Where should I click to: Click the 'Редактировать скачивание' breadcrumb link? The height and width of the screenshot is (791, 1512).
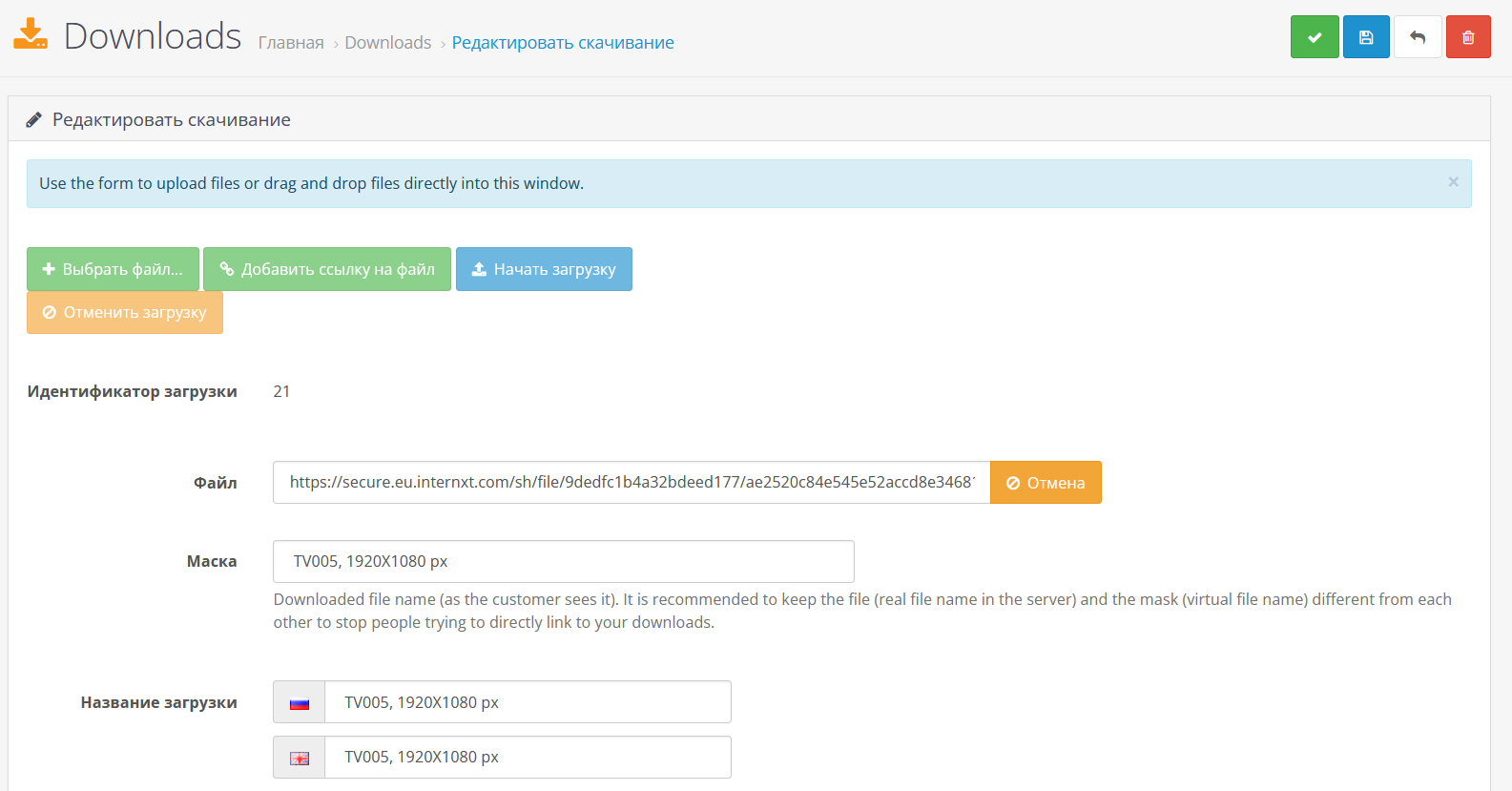(x=563, y=43)
